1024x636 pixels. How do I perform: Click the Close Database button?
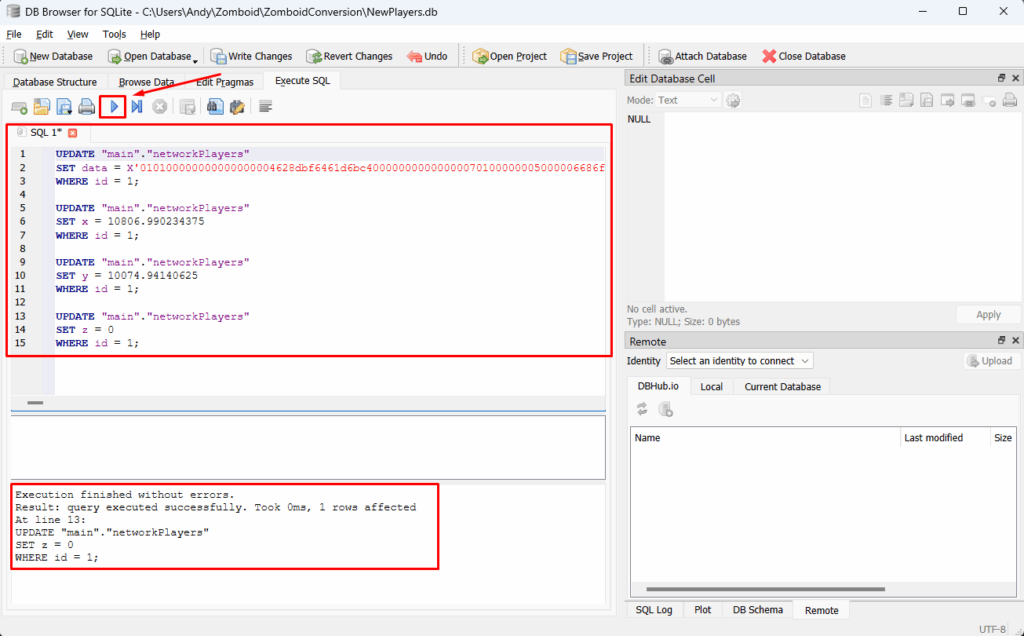pos(804,56)
